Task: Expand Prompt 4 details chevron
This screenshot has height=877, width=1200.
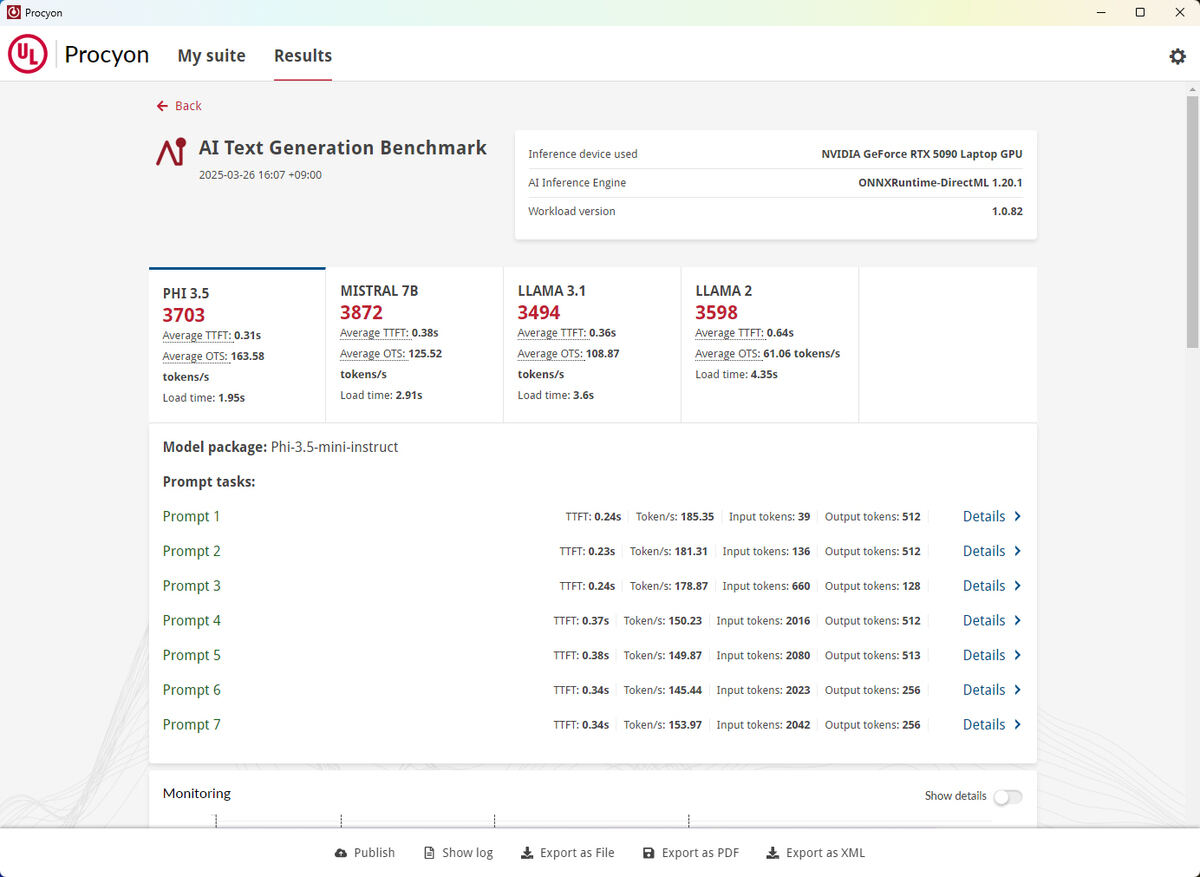Action: [x=1018, y=621]
